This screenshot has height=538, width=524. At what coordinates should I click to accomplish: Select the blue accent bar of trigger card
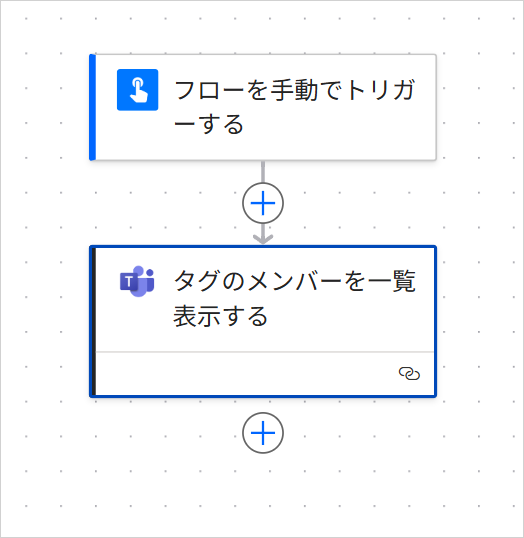coord(92,107)
